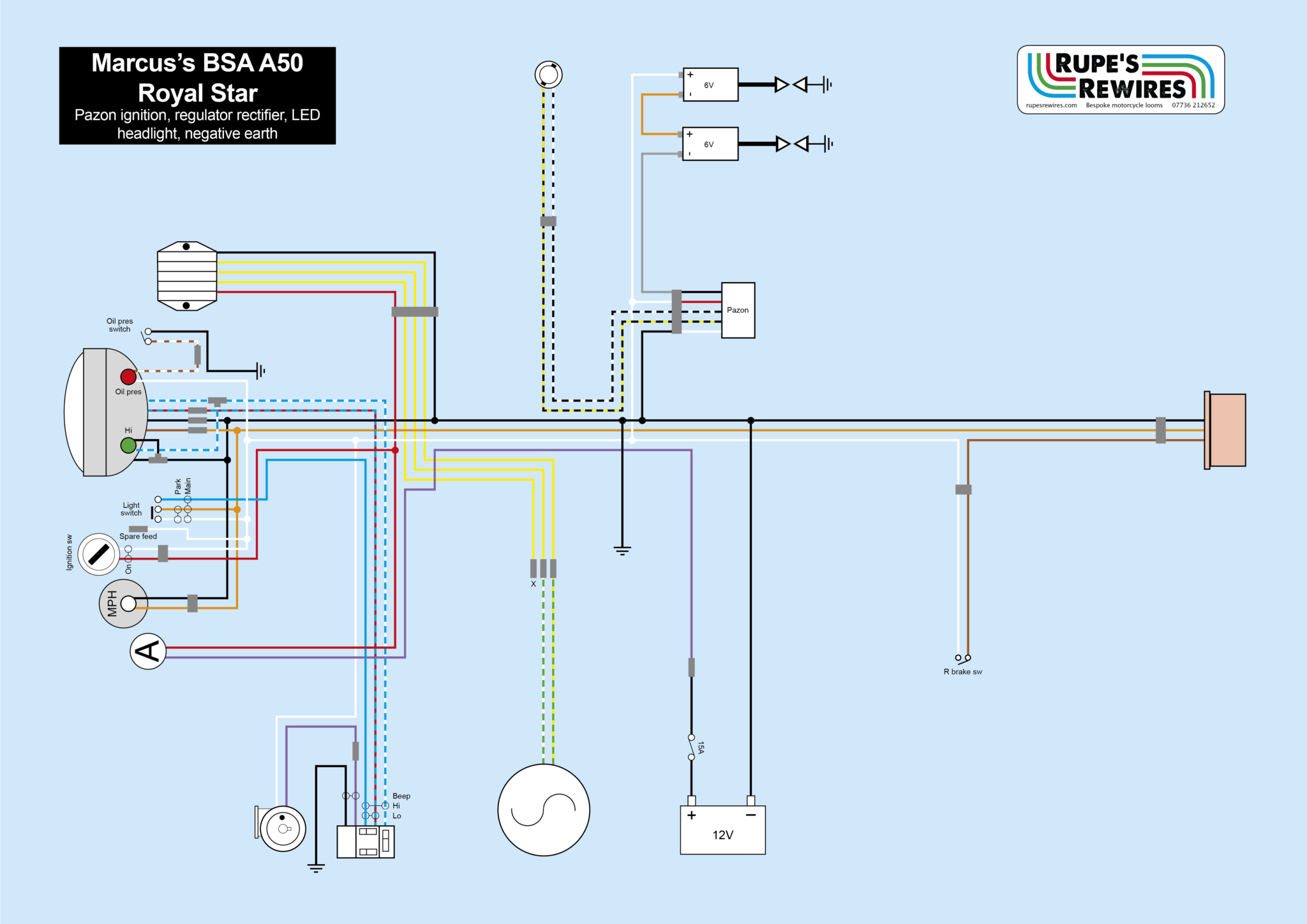The image size is (1307, 924).
Task: Click the Marcus's BSA A50 title box
Action: 197,96
